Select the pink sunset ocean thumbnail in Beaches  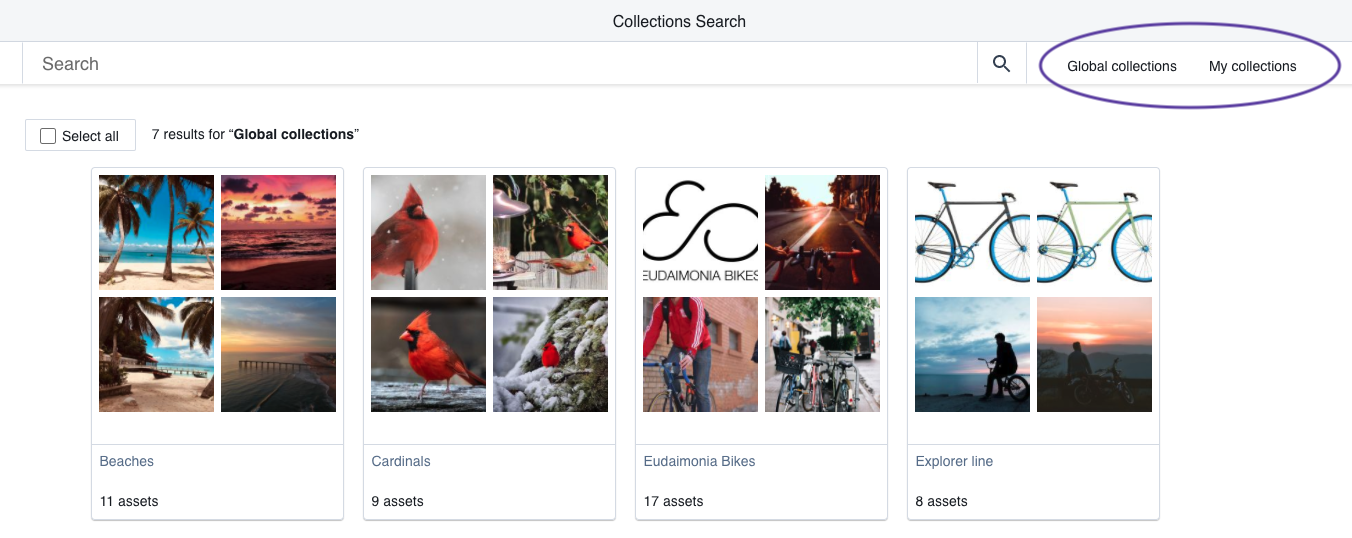click(278, 233)
